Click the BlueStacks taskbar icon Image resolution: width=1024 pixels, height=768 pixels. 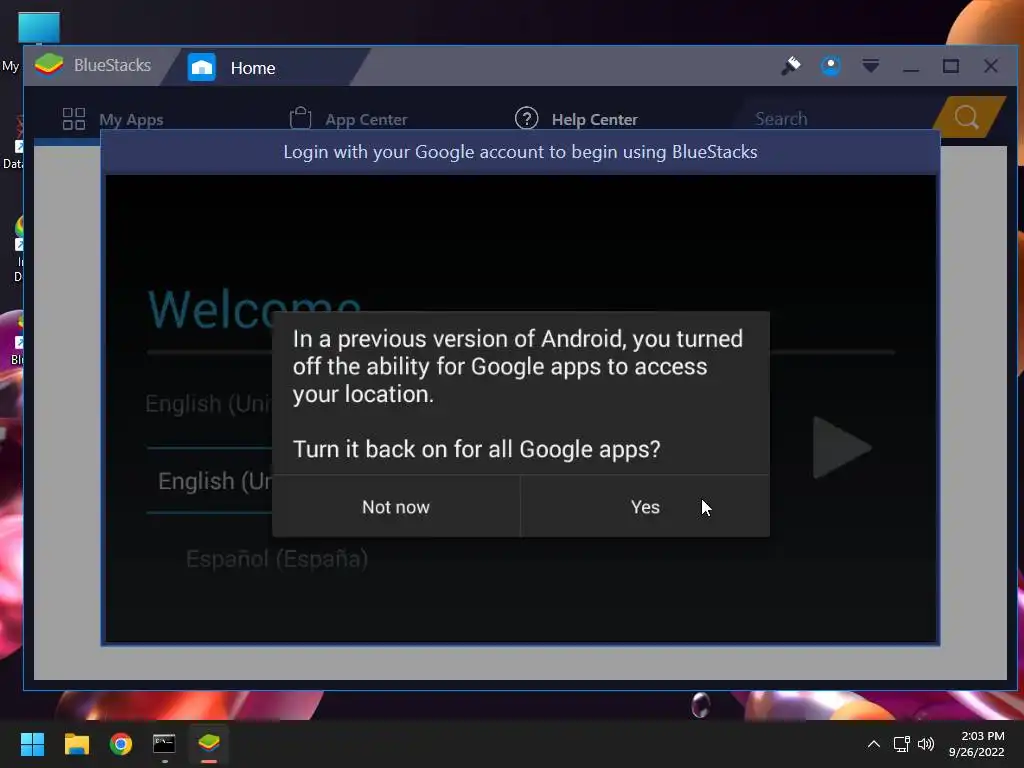[209, 744]
